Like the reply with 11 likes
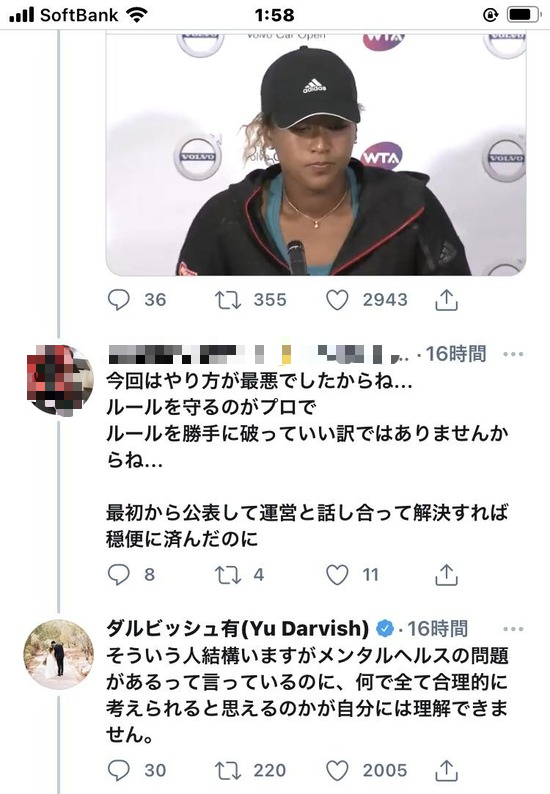The image size is (550, 794). (x=337, y=575)
